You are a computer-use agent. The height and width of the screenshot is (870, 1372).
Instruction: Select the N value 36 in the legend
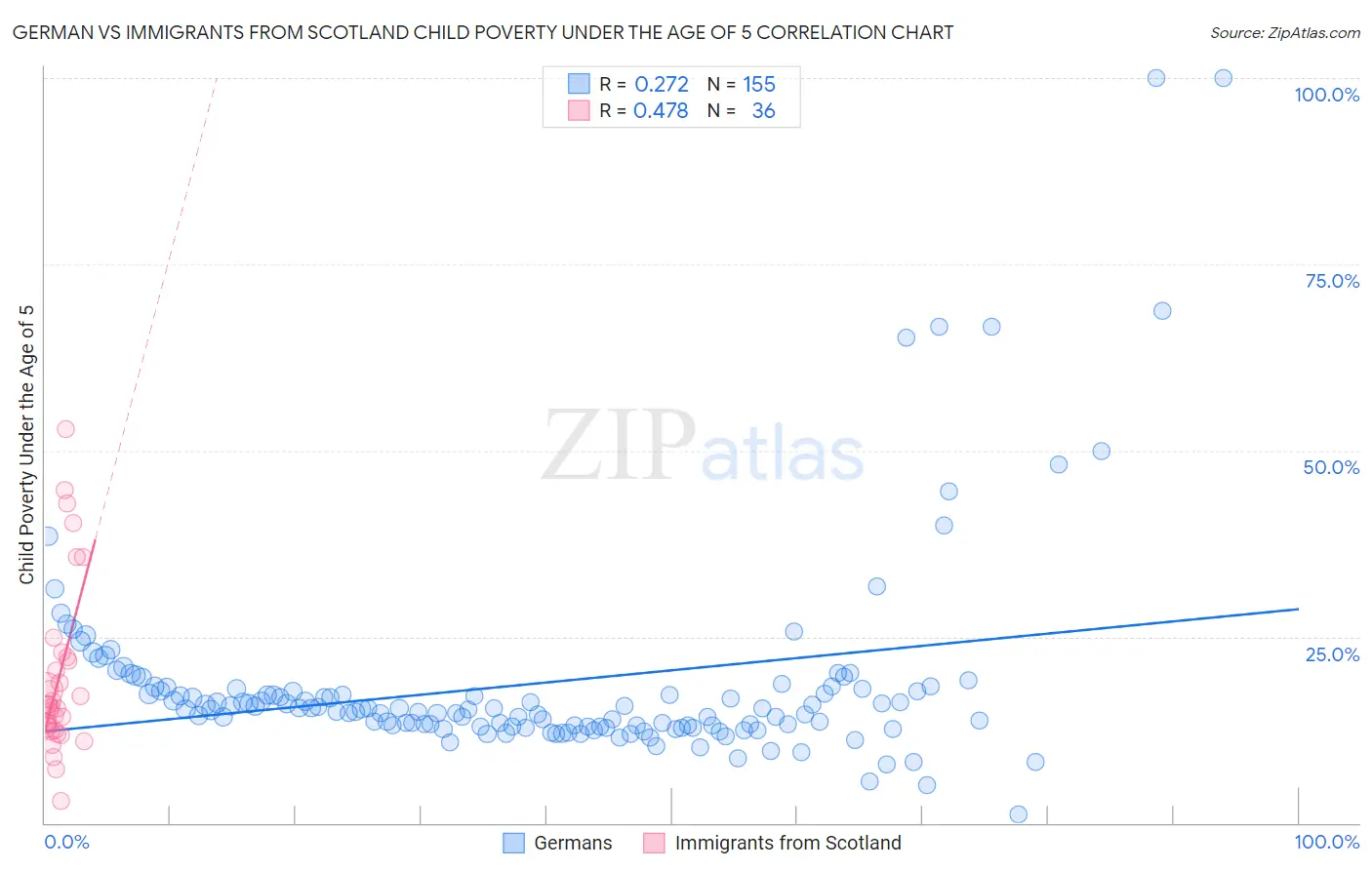click(x=763, y=110)
